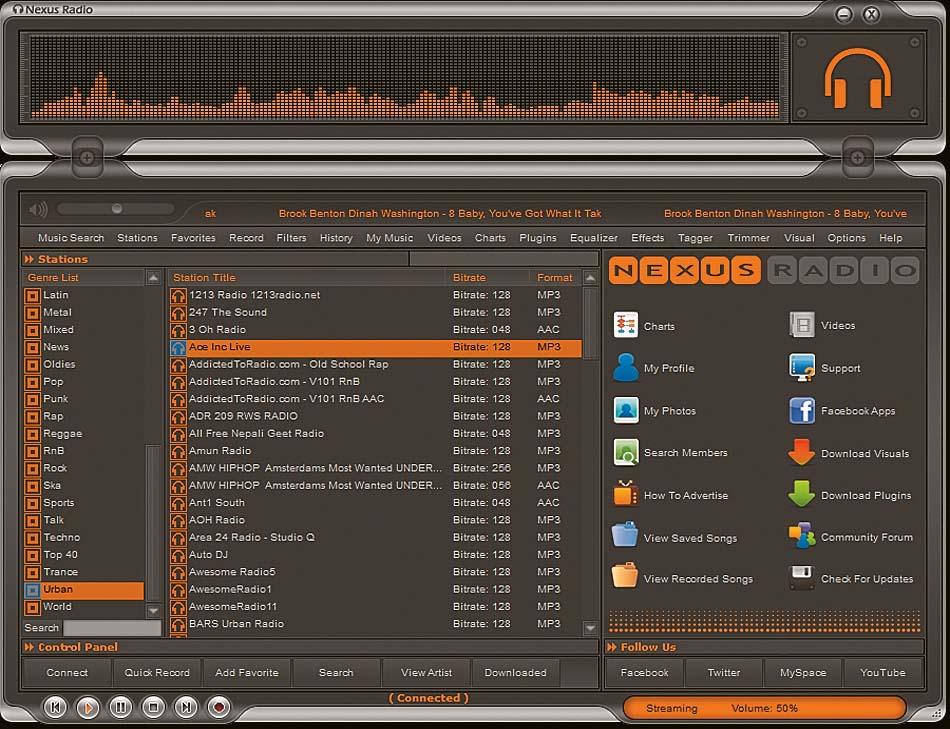The width and height of the screenshot is (950, 729).
Task: Click the right plus connector expander button
Action: point(857,158)
